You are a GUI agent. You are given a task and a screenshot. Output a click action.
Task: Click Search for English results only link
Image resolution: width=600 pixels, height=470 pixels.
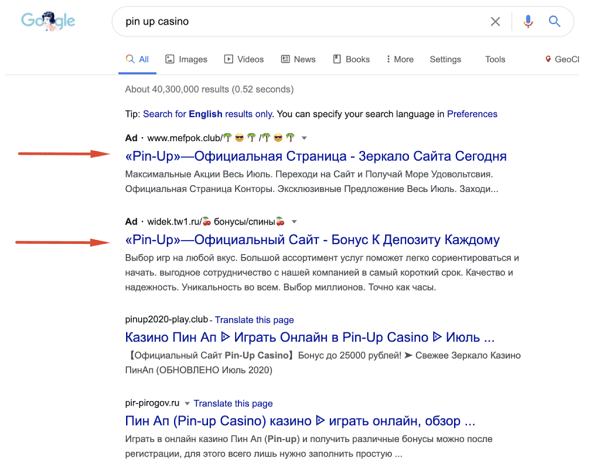[207, 114]
